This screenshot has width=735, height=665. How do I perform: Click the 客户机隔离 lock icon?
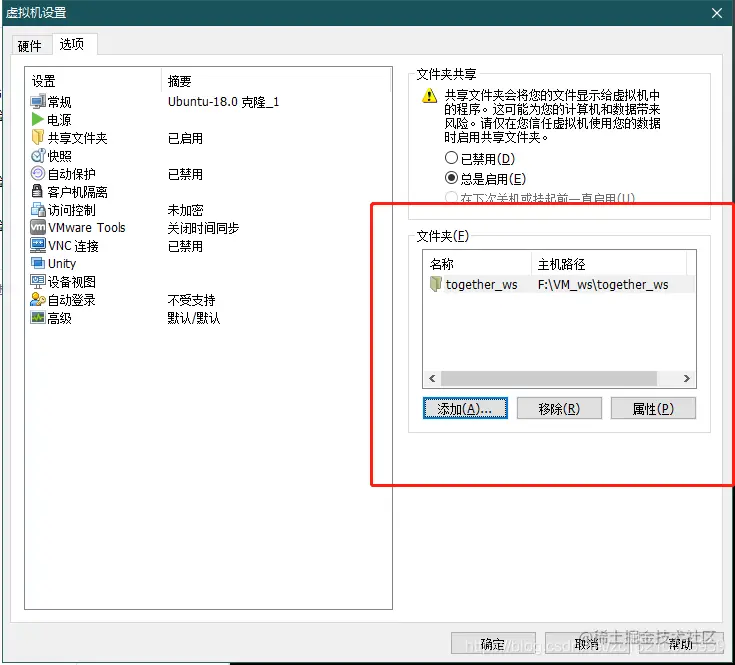[38, 192]
